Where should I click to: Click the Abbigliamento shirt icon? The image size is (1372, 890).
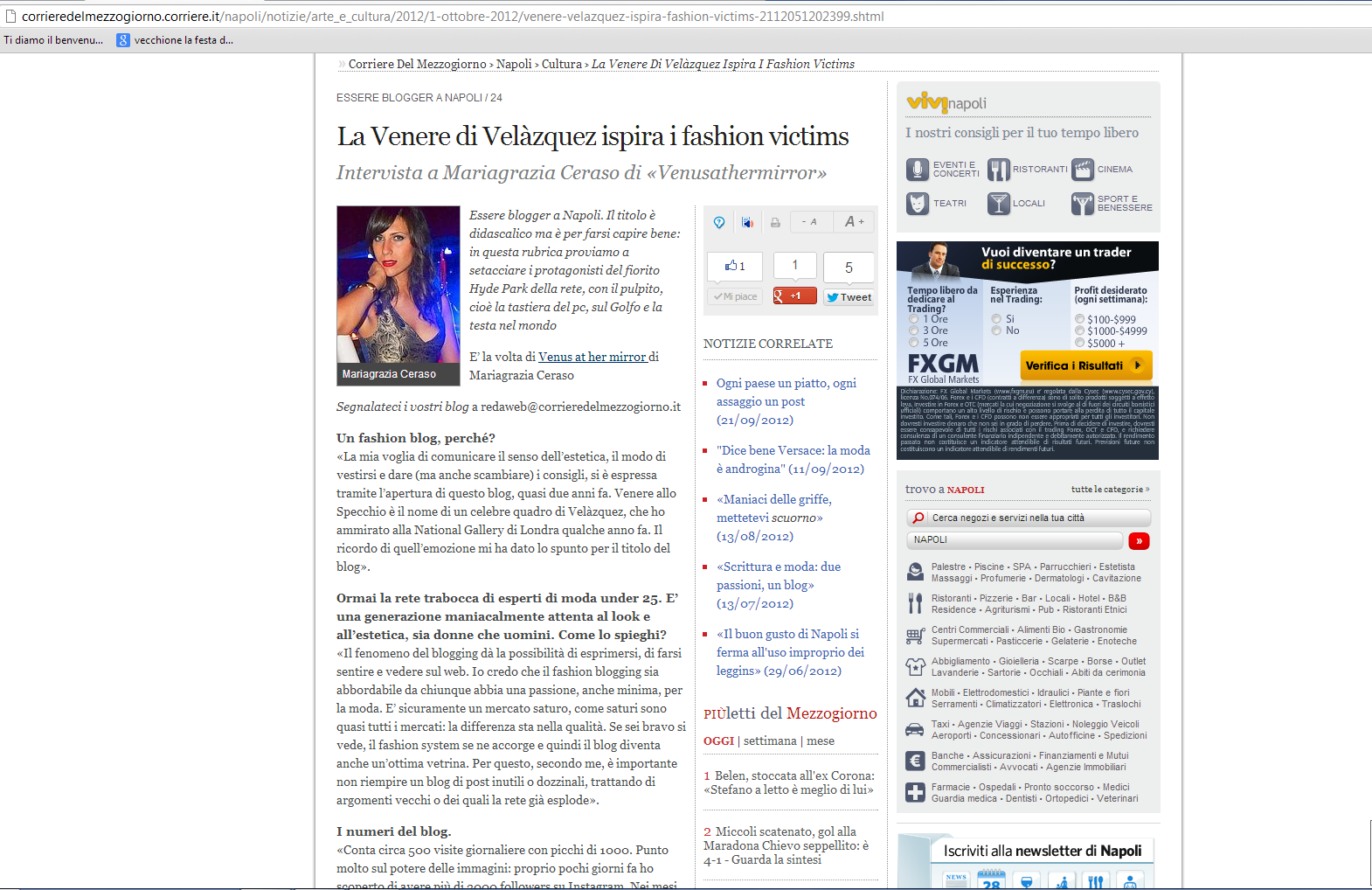click(915, 667)
